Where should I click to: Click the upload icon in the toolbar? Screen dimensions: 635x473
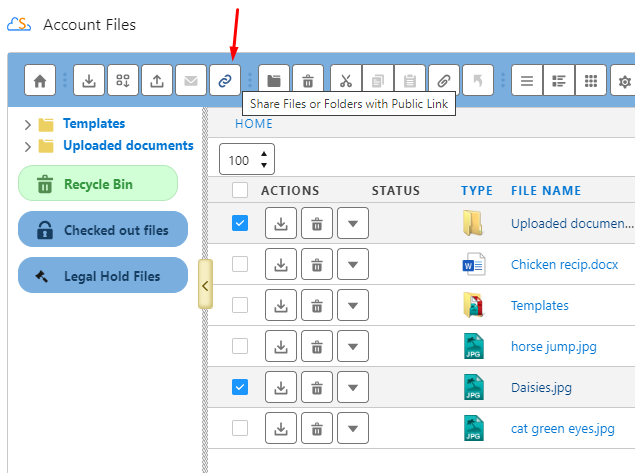[157, 80]
